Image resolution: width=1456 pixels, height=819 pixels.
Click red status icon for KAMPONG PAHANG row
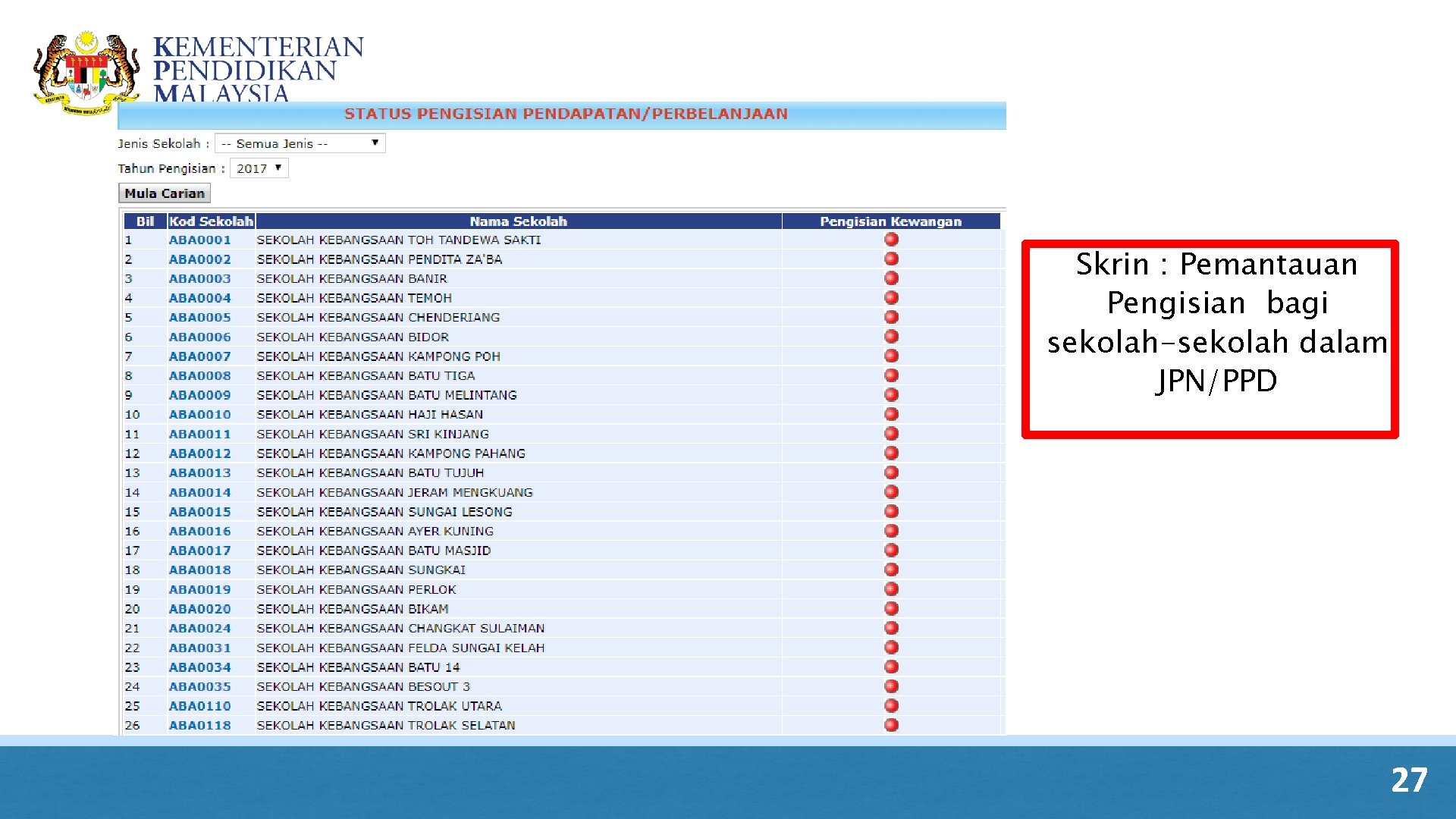coord(891,453)
